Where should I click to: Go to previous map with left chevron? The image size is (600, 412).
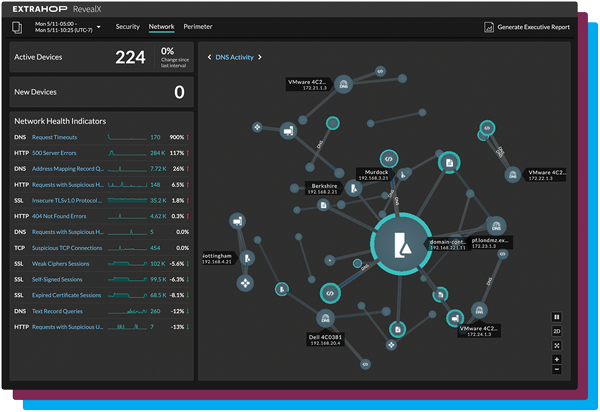209,57
